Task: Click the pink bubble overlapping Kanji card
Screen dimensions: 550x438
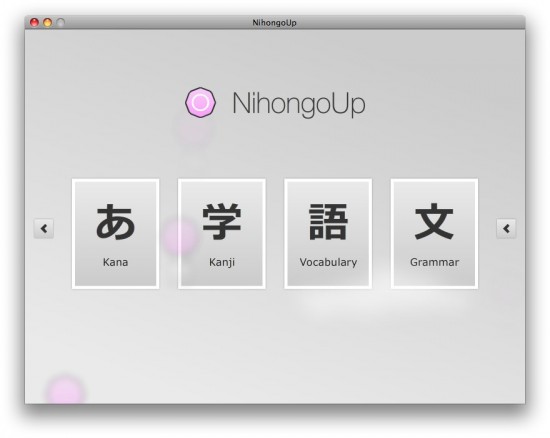Action: 181,236
